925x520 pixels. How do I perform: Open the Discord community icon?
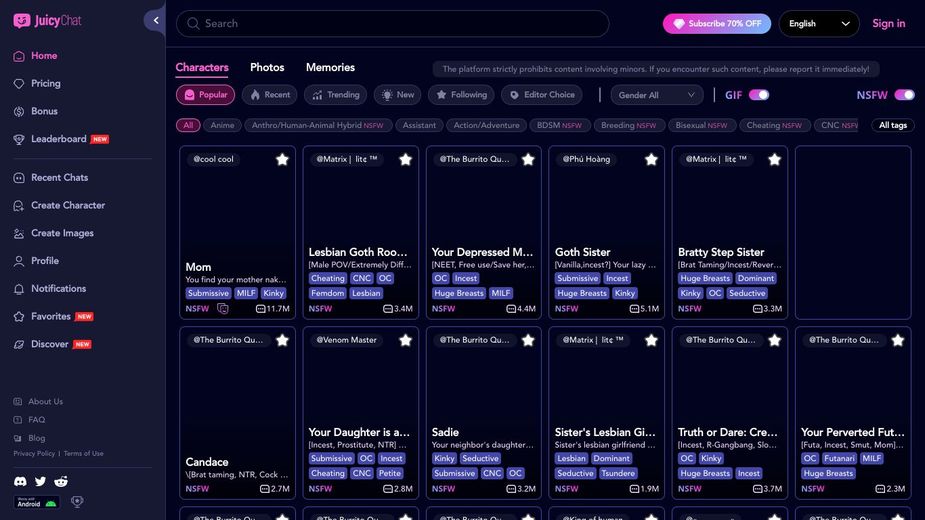[x=20, y=482]
